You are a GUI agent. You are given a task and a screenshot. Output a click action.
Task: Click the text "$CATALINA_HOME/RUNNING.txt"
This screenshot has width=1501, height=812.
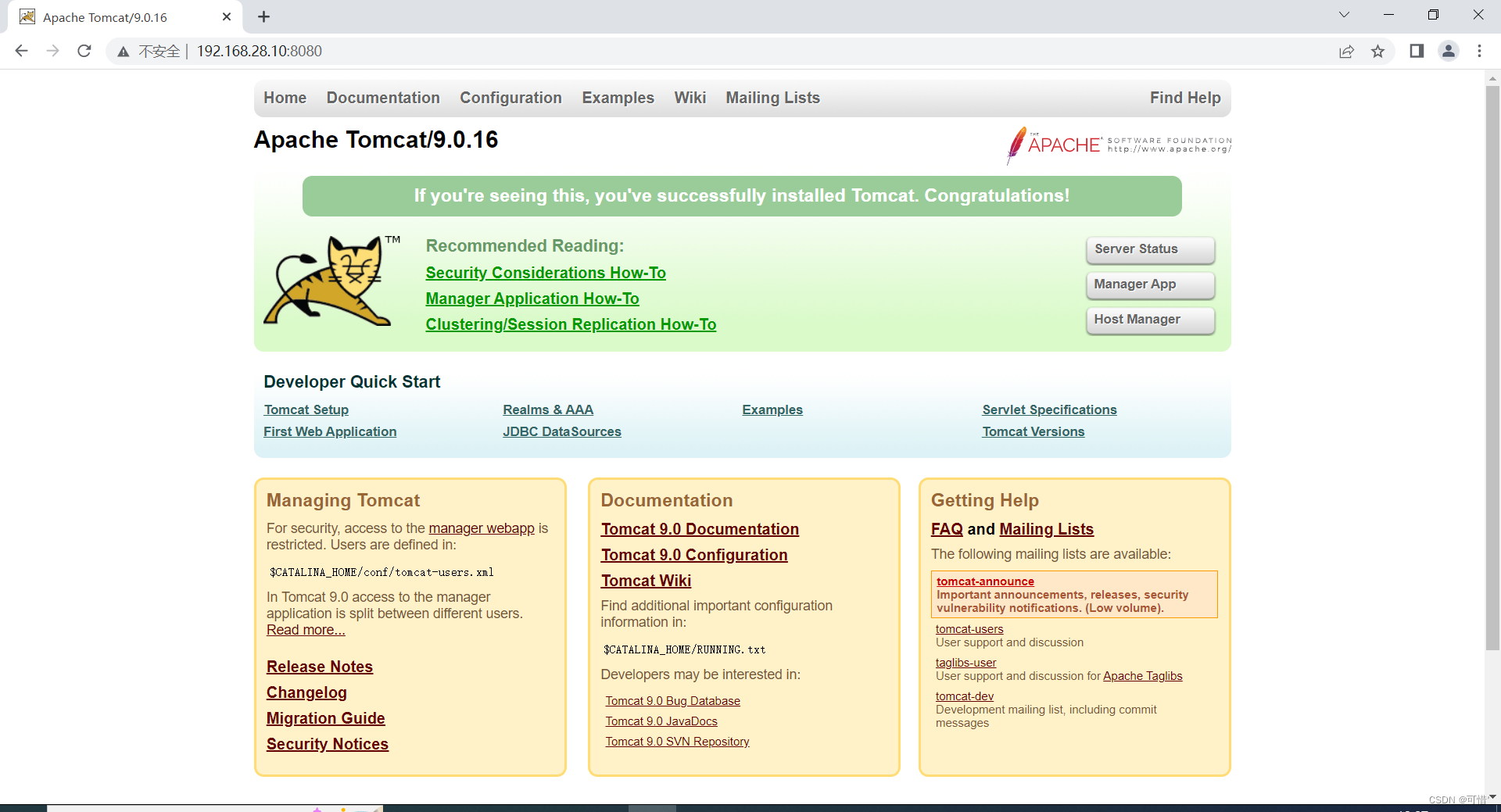click(684, 649)
